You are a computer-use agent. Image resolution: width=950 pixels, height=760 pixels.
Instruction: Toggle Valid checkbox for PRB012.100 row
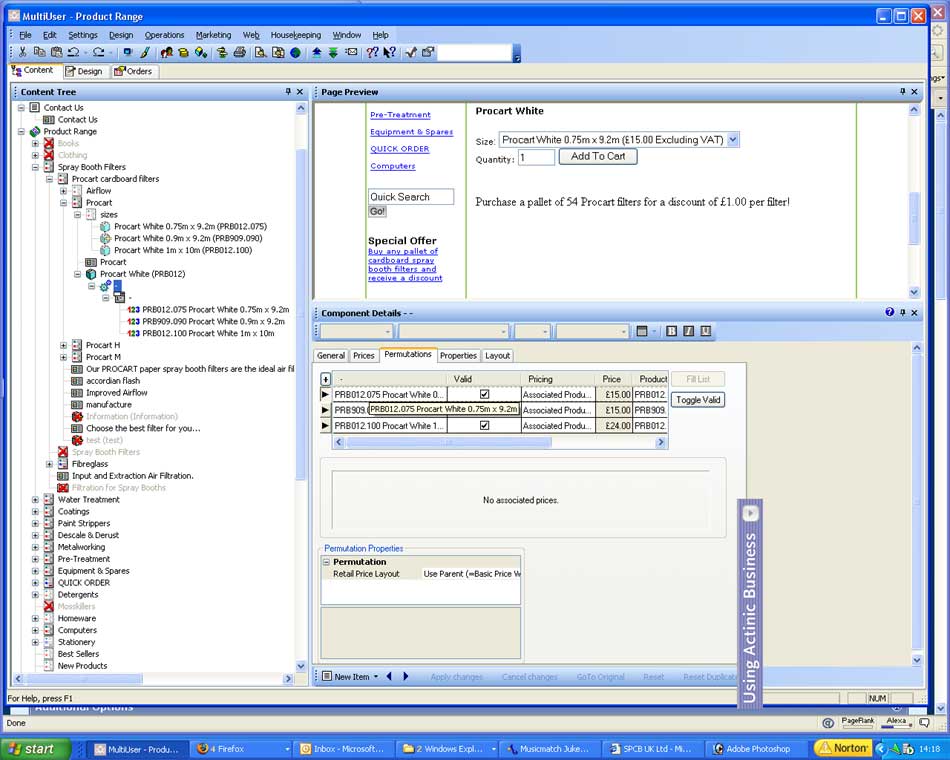[484, 425]
